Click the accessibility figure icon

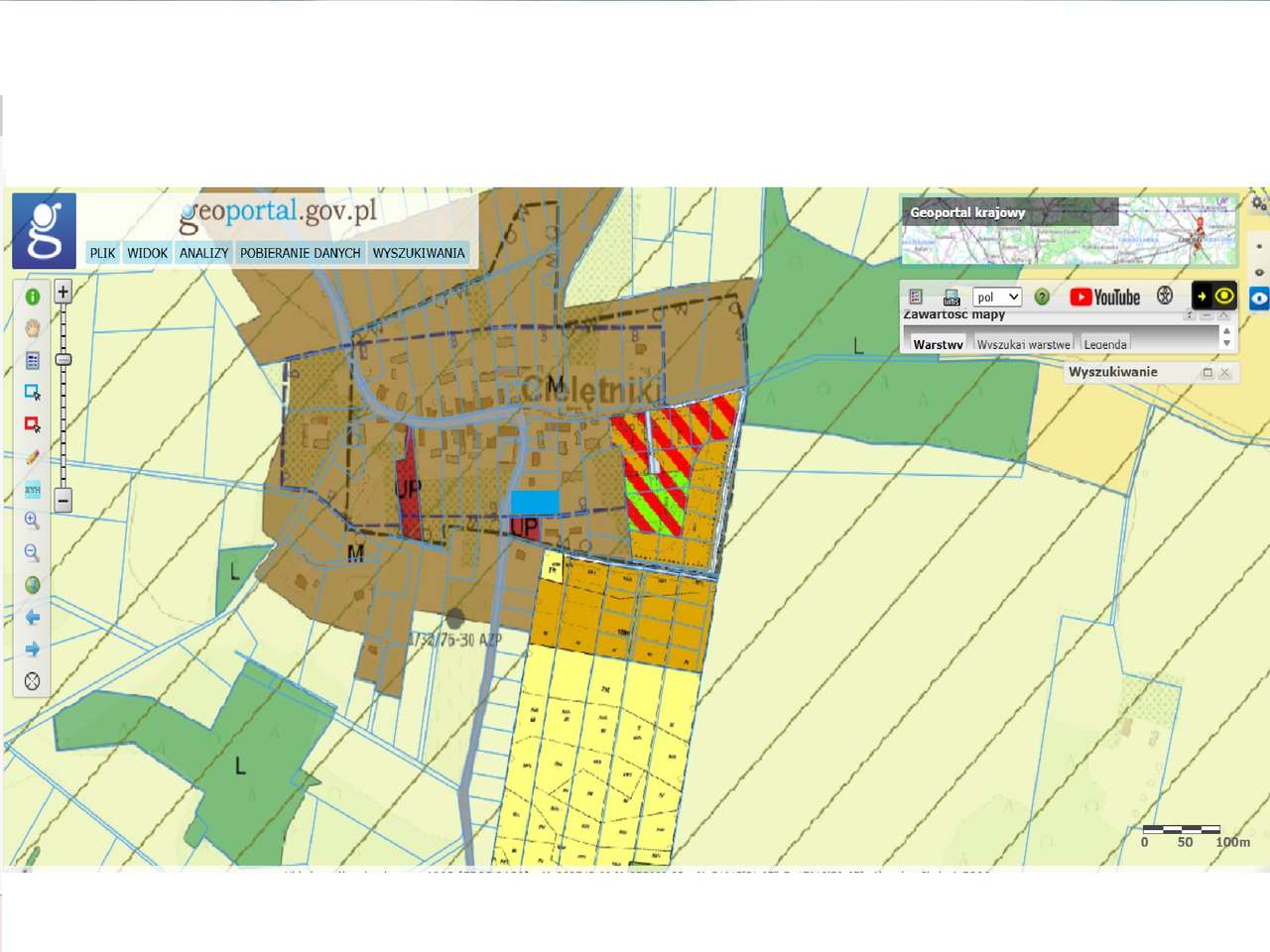coord(1165,296)
